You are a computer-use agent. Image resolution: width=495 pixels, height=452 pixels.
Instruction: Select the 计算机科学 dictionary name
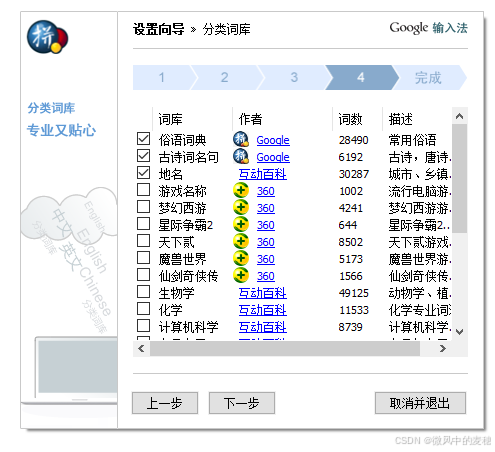(188, 327)
